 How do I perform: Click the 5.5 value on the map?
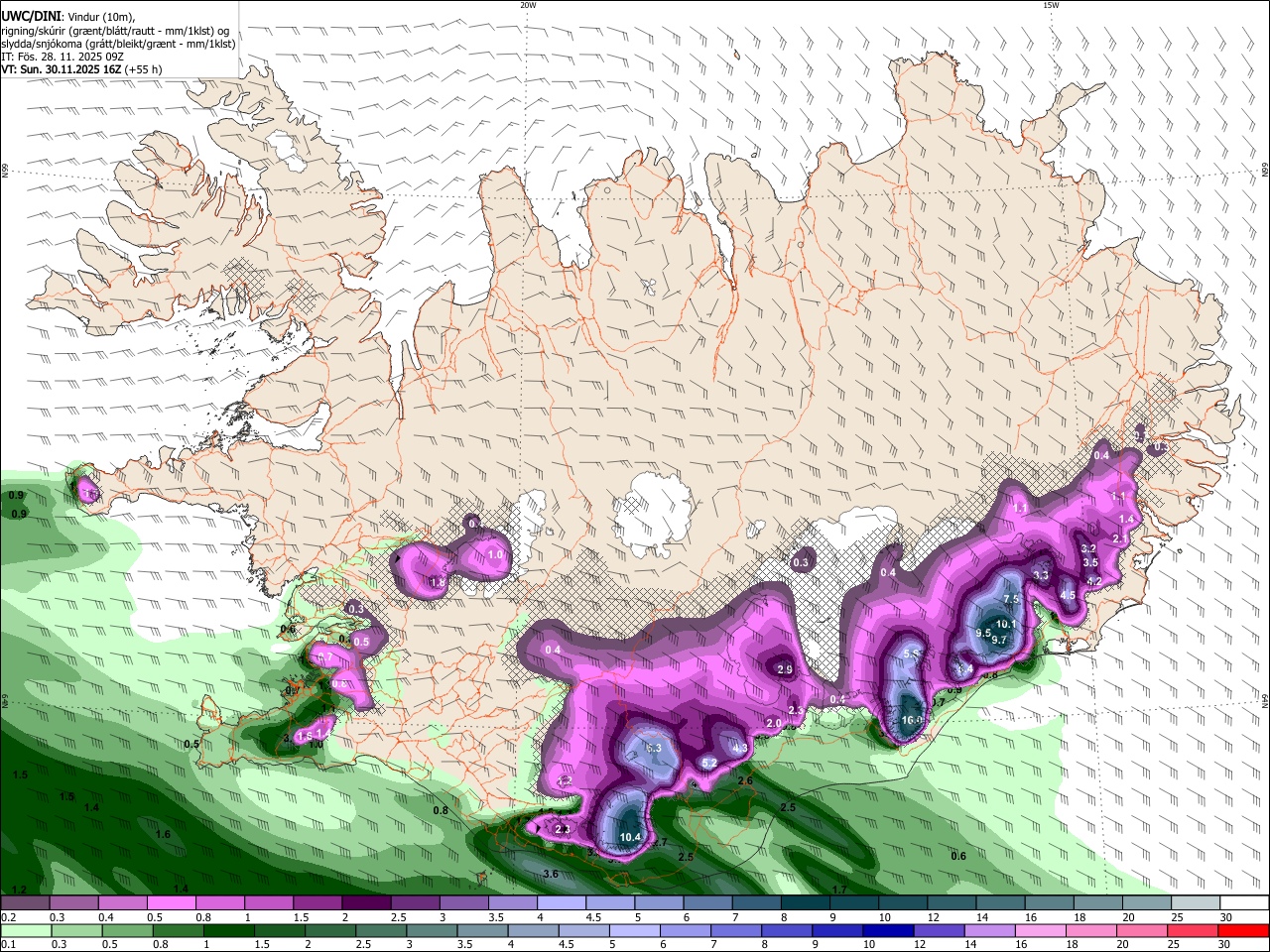(912, 654)
